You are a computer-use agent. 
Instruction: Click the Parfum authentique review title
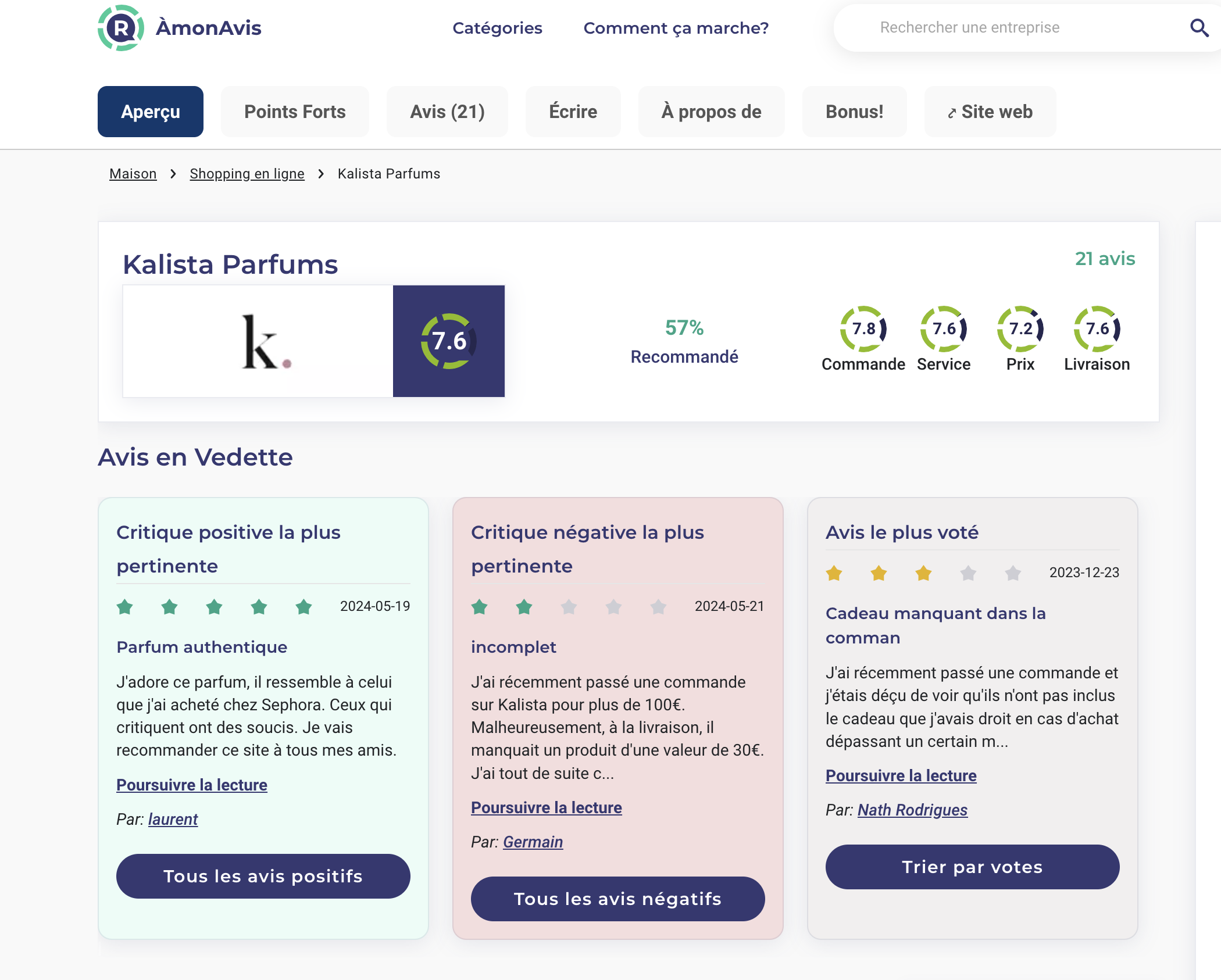[202, 647]
